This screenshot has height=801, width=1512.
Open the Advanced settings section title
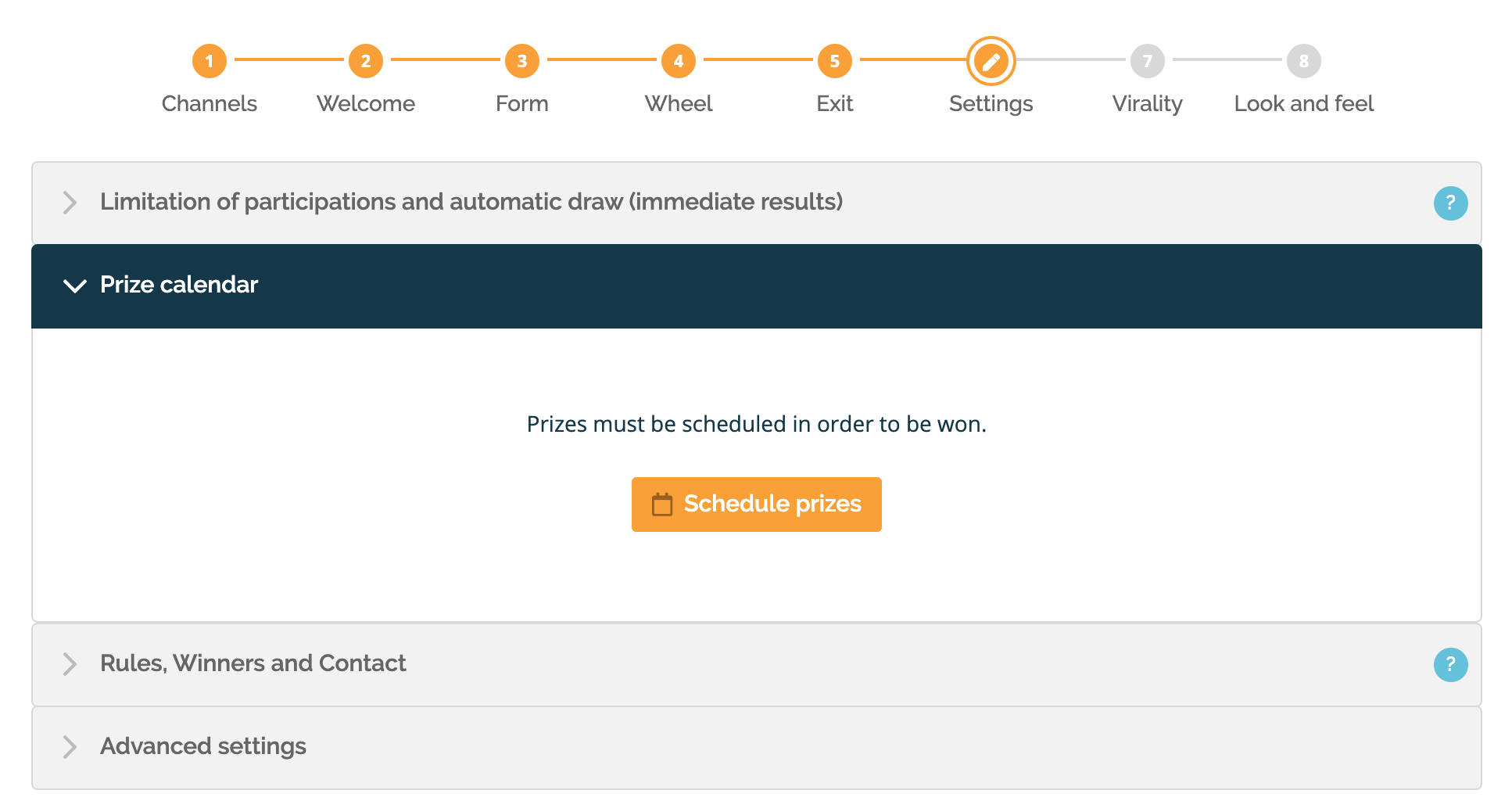(x=203, y=746)
